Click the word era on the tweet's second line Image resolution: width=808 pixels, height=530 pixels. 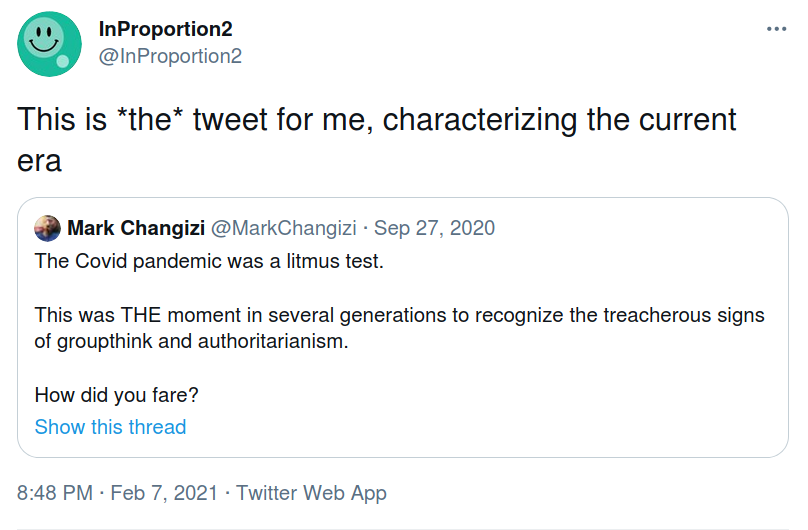pos(39,162)
